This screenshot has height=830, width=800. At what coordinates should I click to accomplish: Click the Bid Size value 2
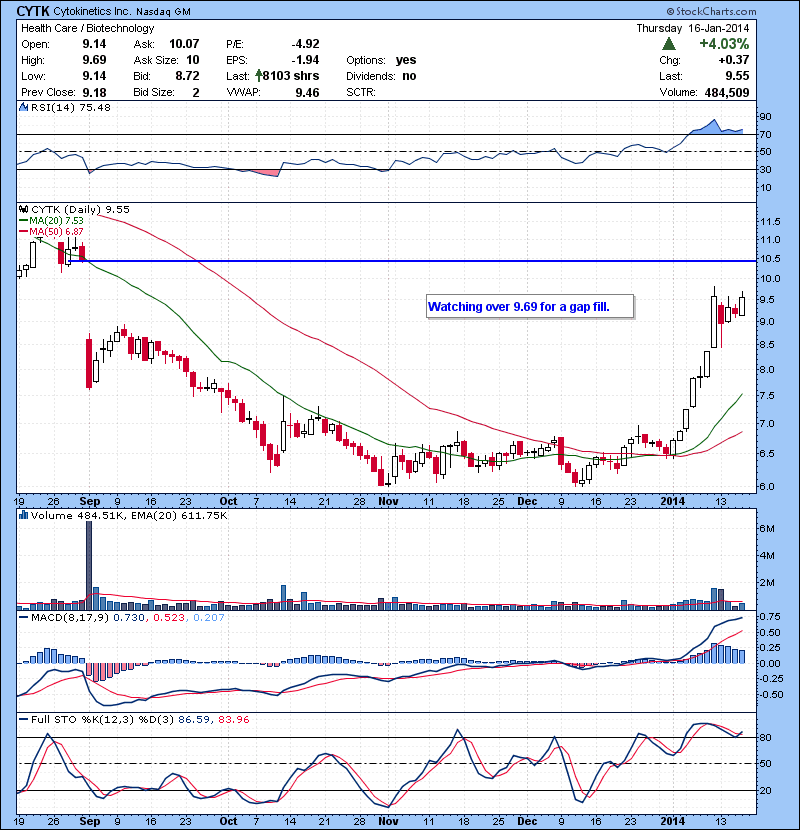coord(196,93)
